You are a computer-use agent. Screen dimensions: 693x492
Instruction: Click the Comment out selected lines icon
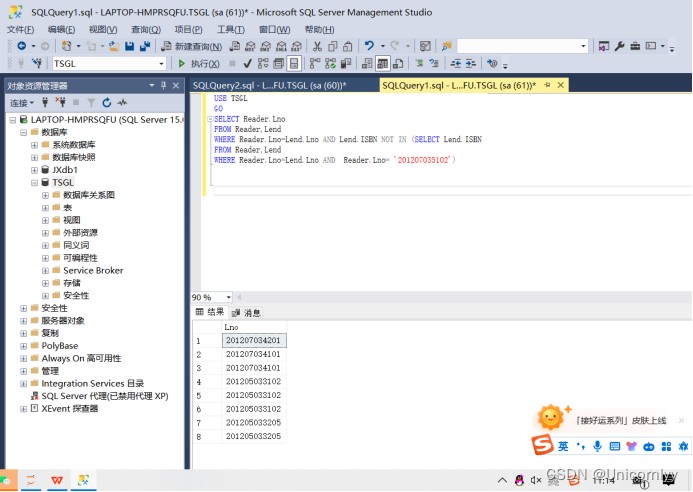[x=419, y=64]
